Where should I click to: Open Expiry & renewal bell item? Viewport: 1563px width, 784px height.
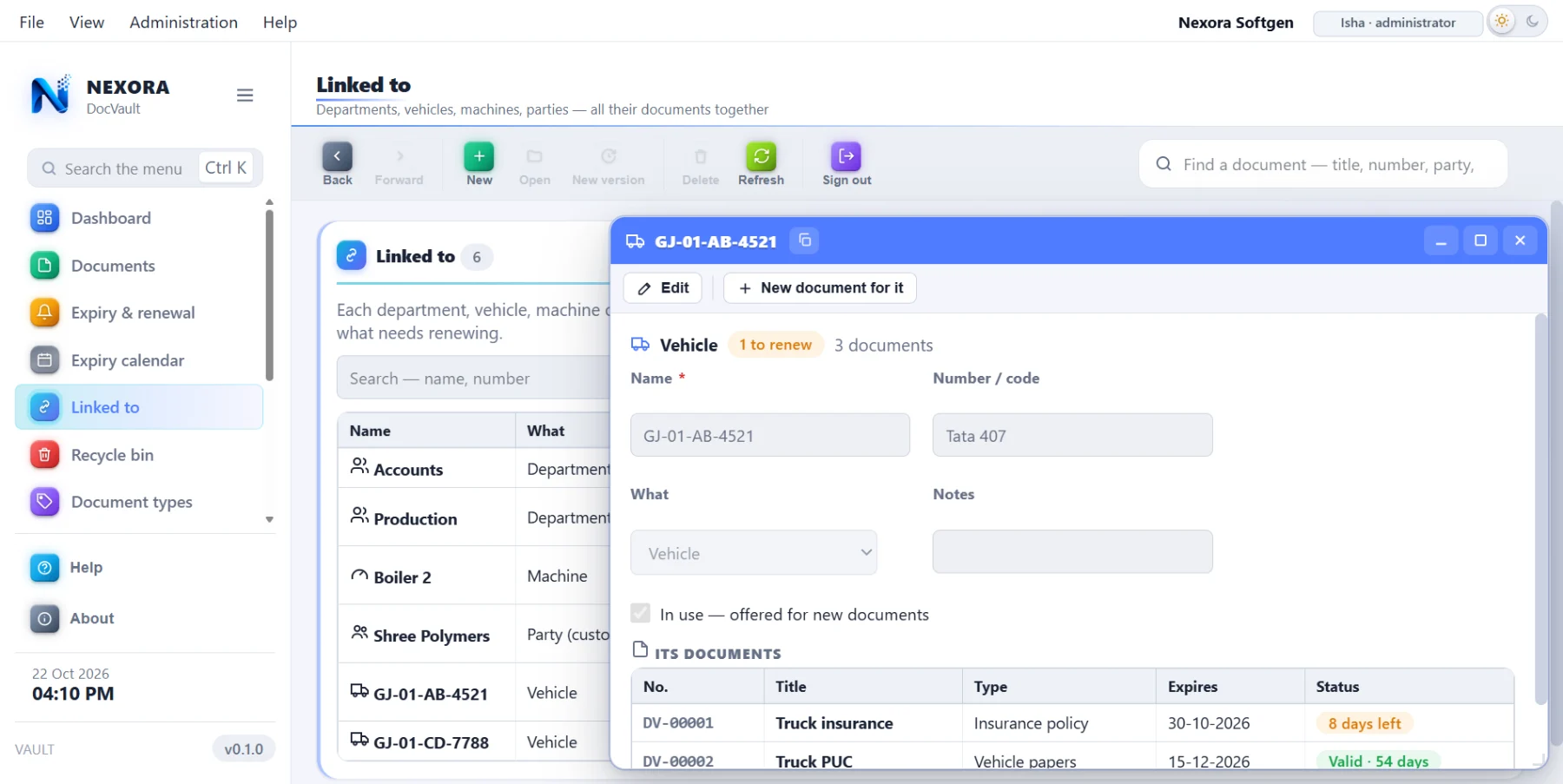139,313
